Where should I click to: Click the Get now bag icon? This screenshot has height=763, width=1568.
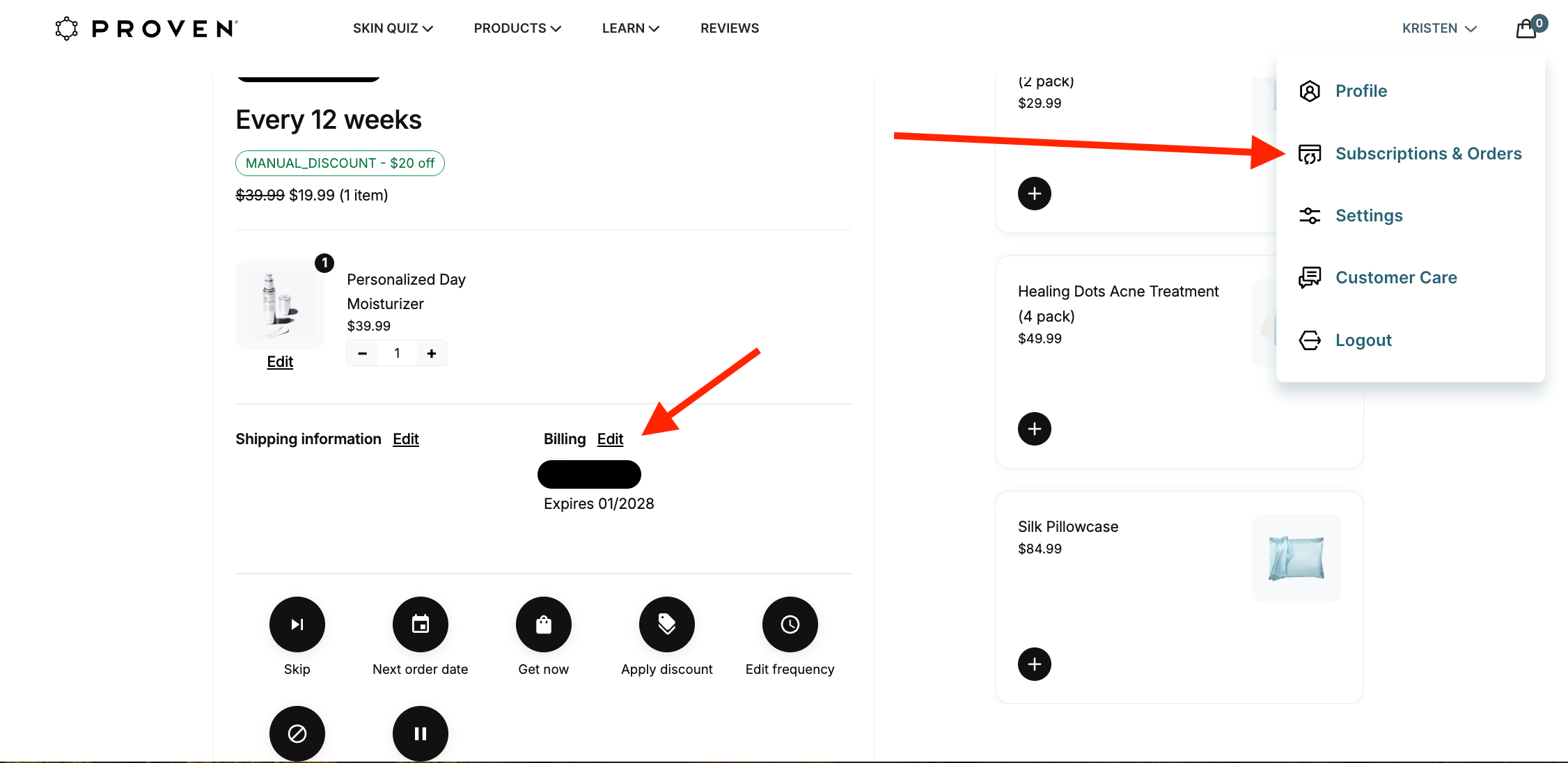544,624
